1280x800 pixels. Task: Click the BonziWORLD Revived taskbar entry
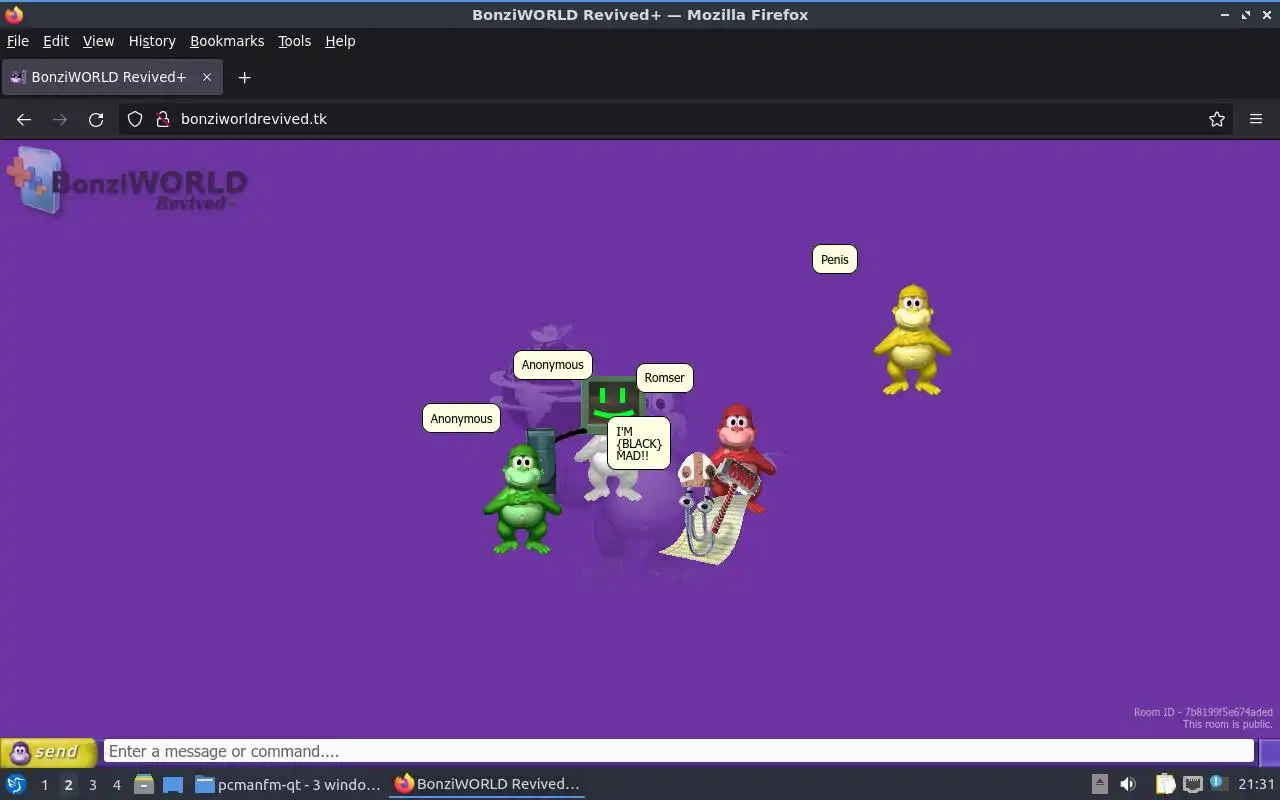[x=487, y=785]
